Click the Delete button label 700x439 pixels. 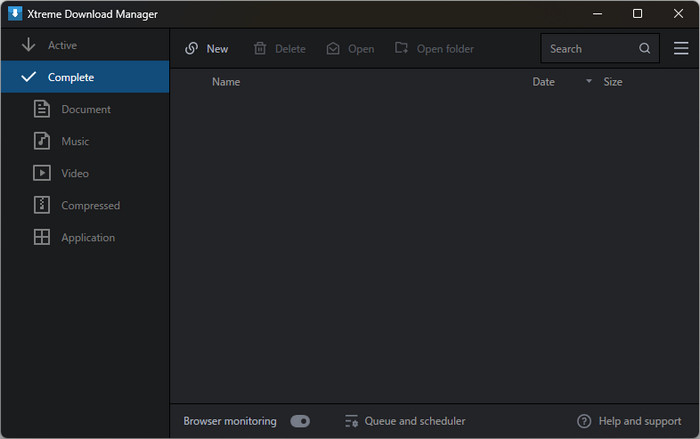(290, 49)
